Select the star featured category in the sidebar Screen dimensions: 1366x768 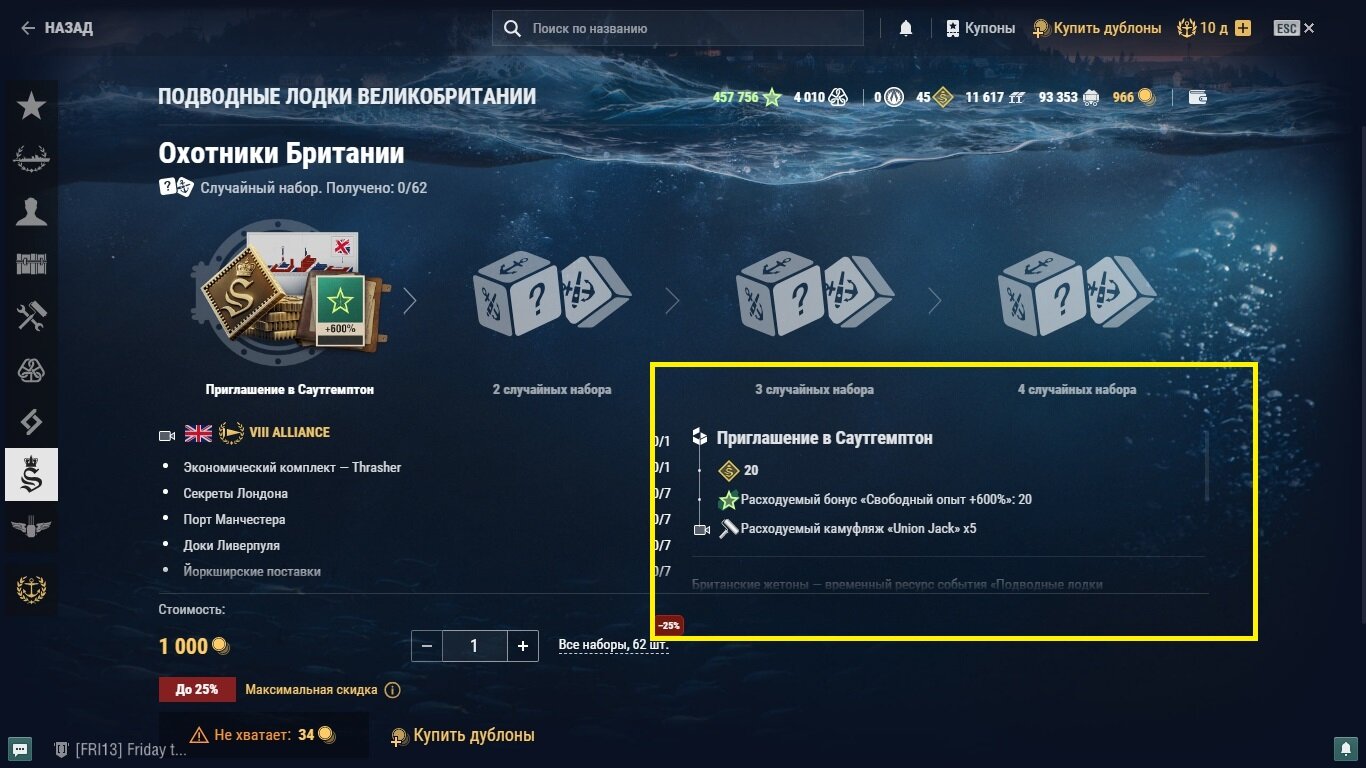pyautogui.click(x=31, y=105)
